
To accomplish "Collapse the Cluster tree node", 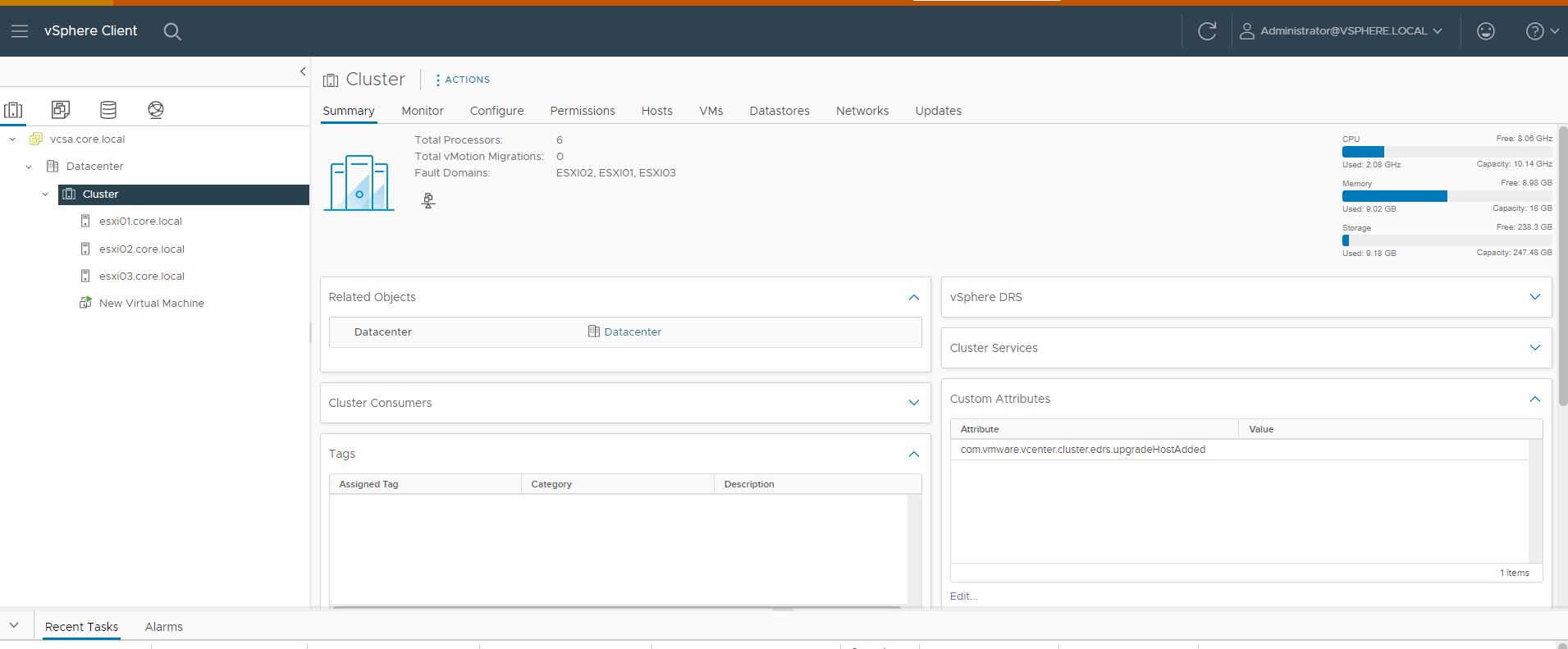I will click(45, 194).
